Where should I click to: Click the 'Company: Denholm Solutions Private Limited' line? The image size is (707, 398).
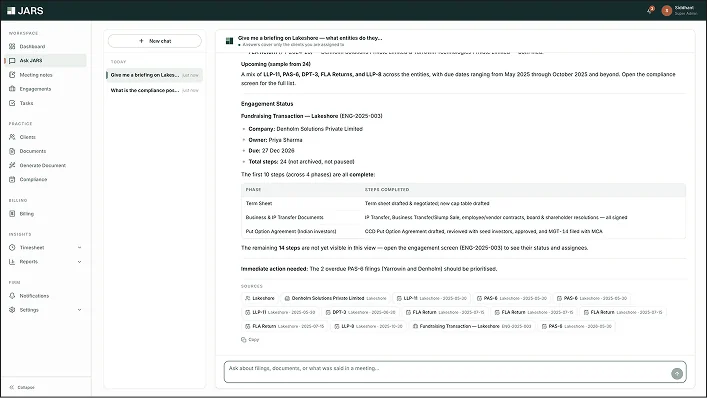(306, 129)
